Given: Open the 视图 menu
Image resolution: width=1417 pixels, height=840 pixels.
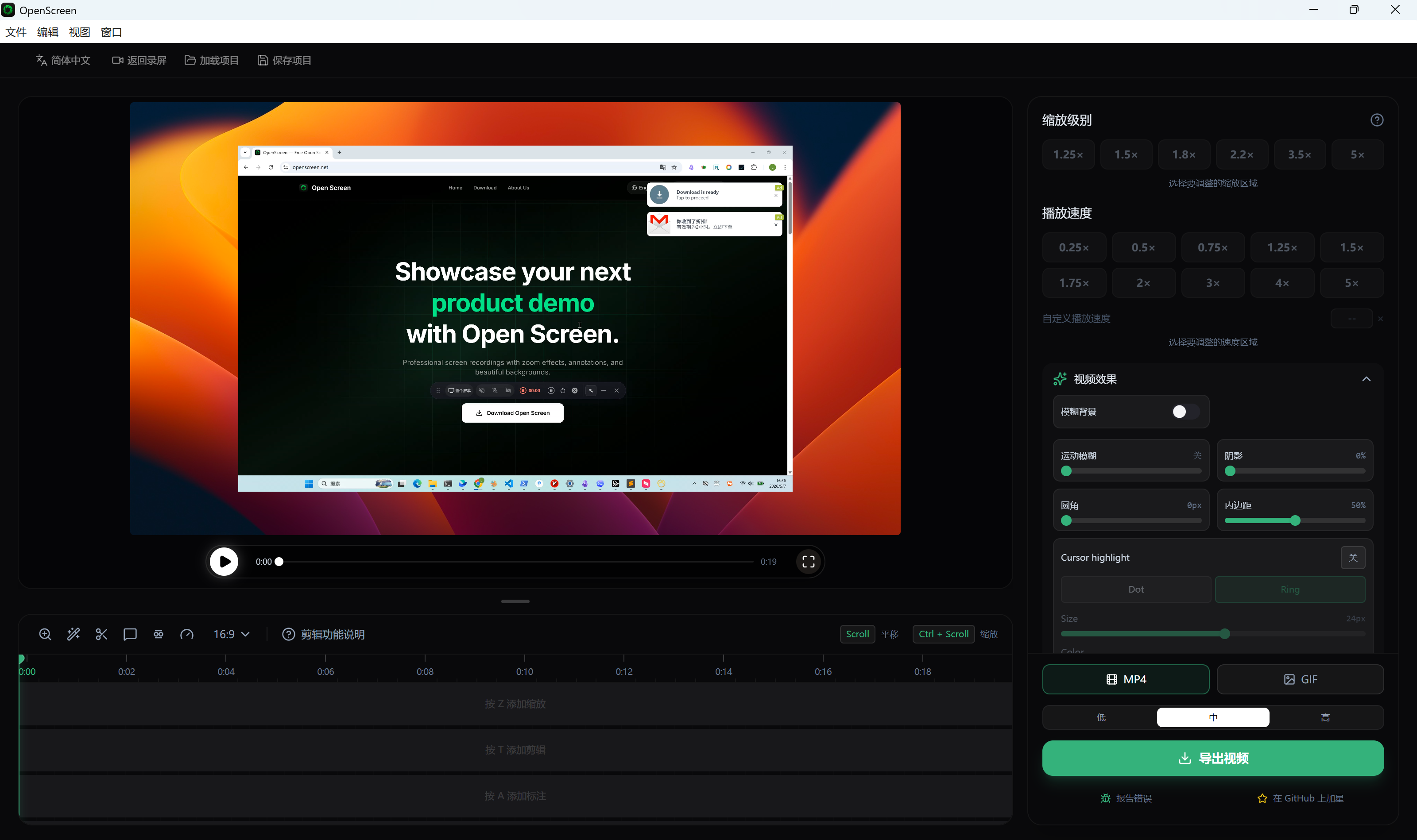Looking at the screenshot, I should 79,32.
